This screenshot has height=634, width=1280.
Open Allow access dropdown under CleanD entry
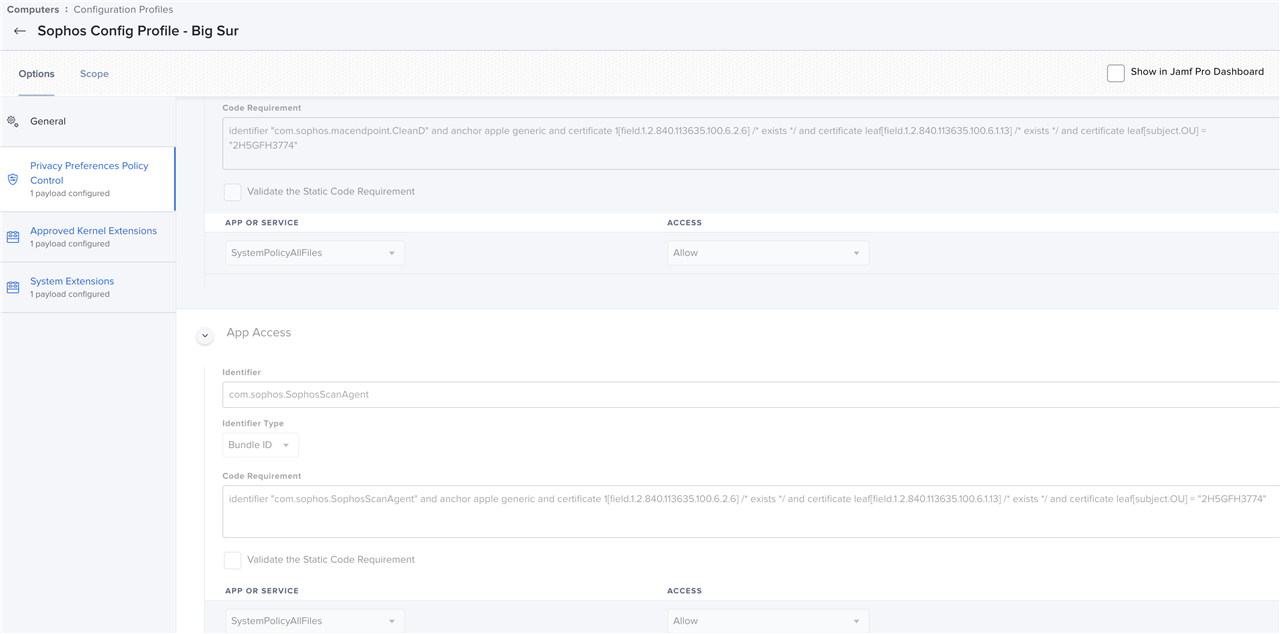pos(768,253)
